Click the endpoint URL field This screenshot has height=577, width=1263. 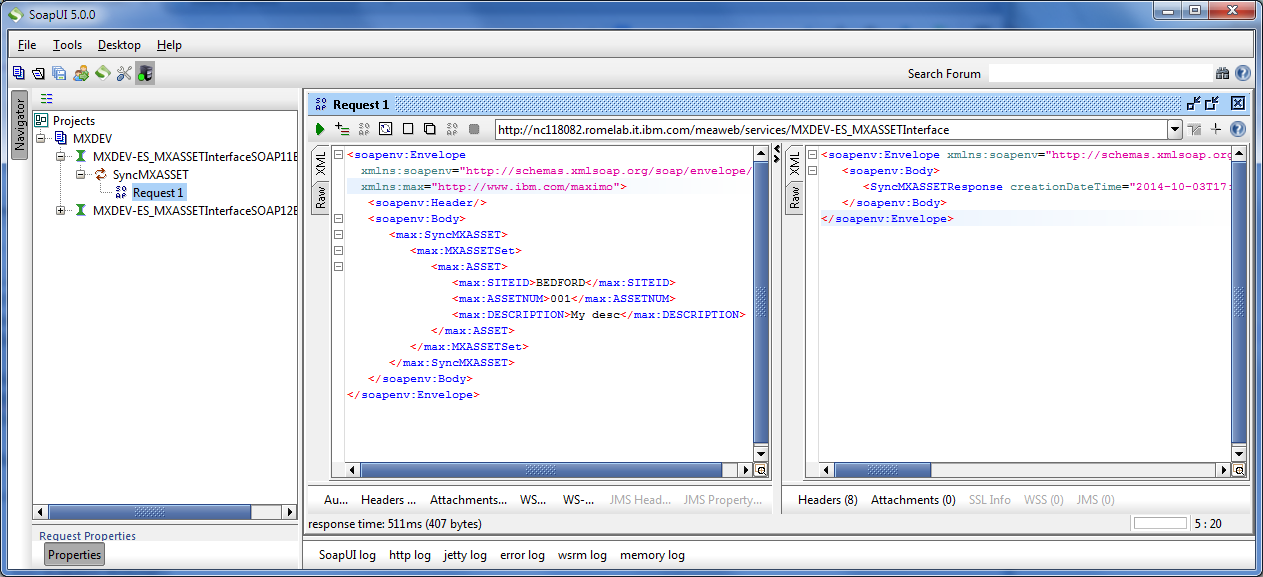pos(831,130)
